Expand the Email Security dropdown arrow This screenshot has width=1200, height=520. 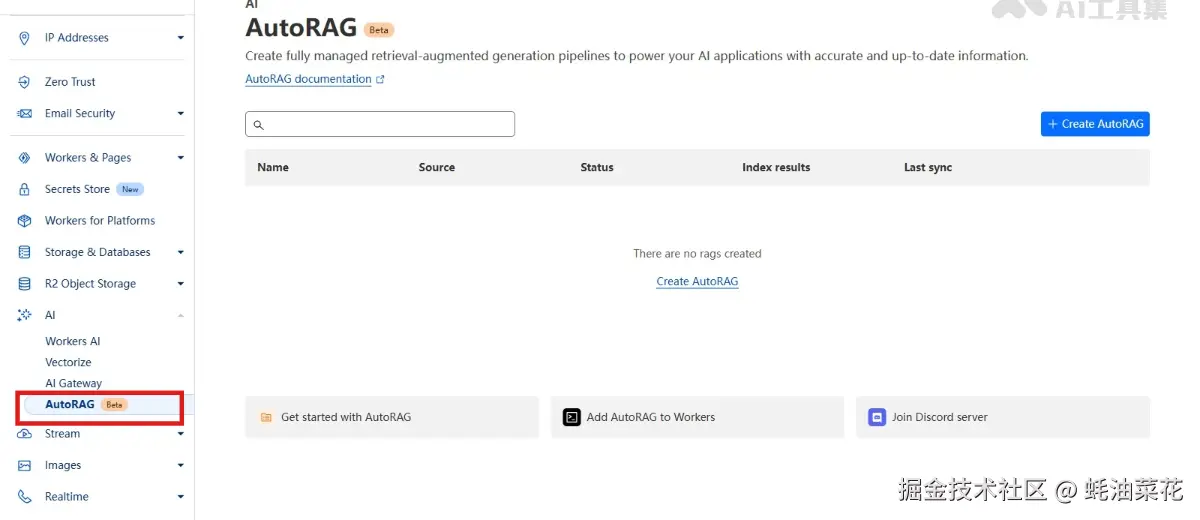[x=181, y=114]
